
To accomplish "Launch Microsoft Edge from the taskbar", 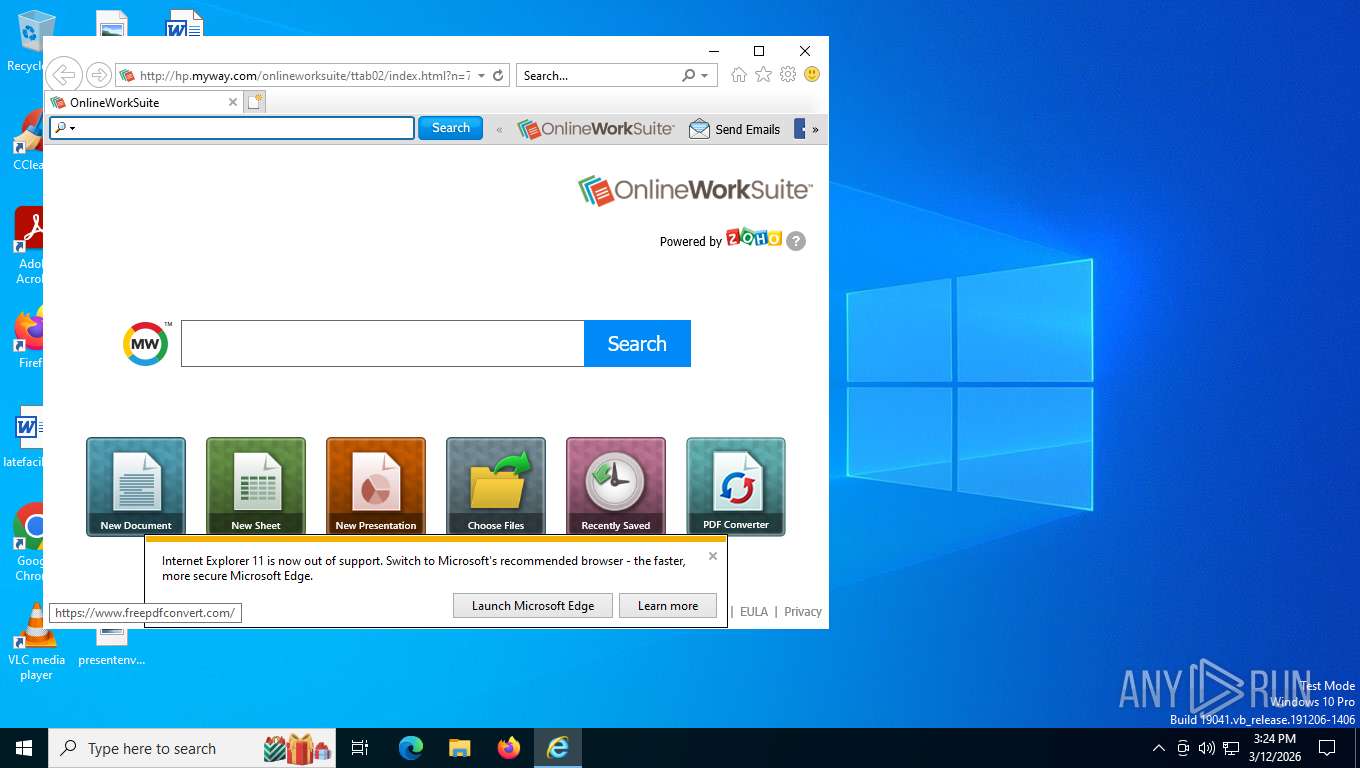I will point(411,748).
